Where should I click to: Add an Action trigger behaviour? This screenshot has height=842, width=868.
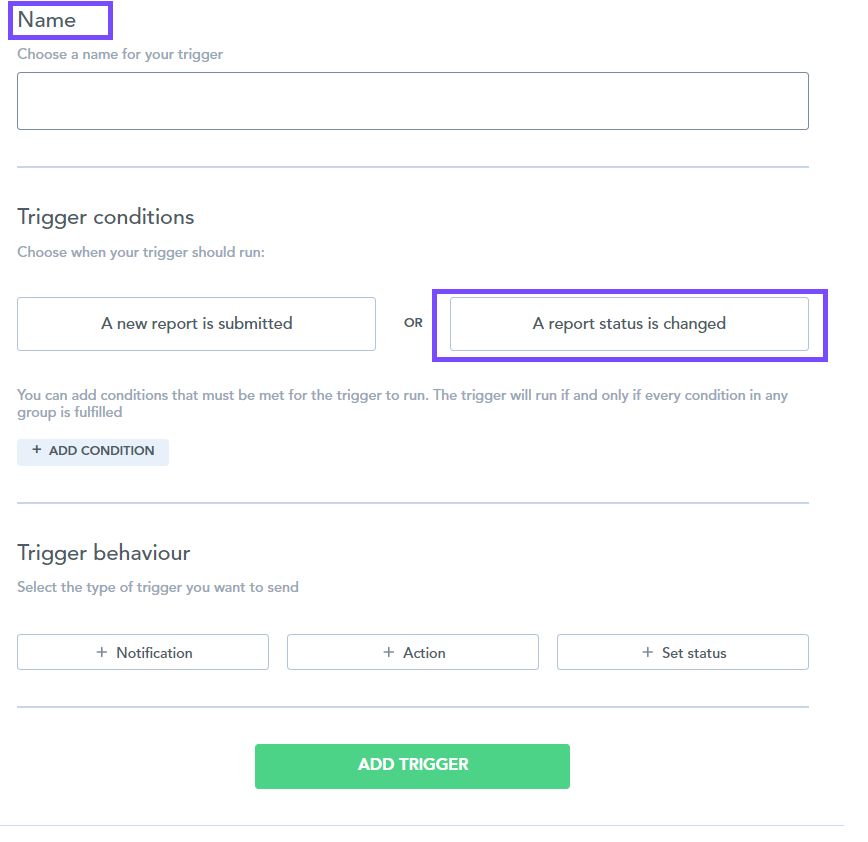pos(412,652)
